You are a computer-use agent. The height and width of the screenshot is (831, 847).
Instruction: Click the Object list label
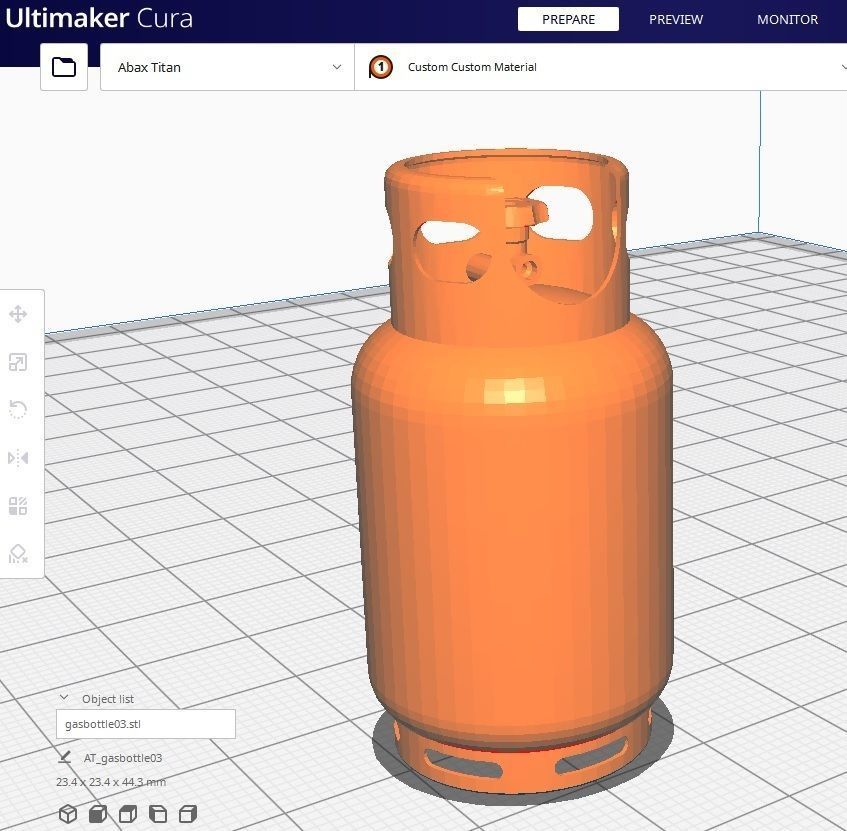107,699
